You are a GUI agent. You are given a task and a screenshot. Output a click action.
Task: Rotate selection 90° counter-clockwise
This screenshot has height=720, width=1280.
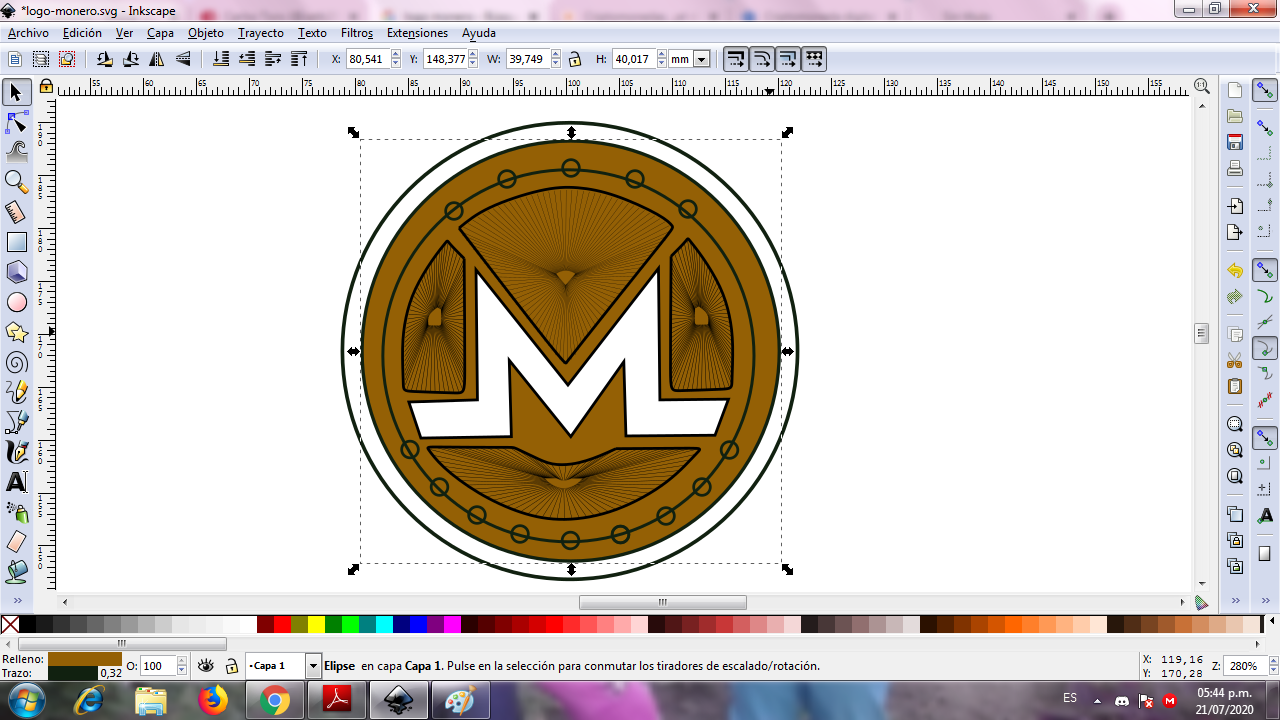[x=105, y=59]
